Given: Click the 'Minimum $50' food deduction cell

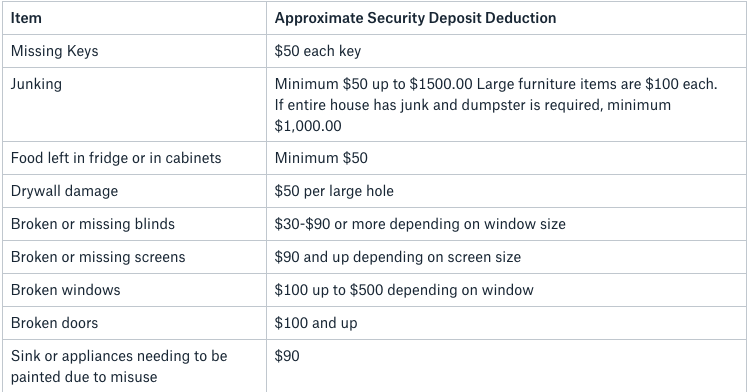Looking at the screenshot, I should click(321, 158).
